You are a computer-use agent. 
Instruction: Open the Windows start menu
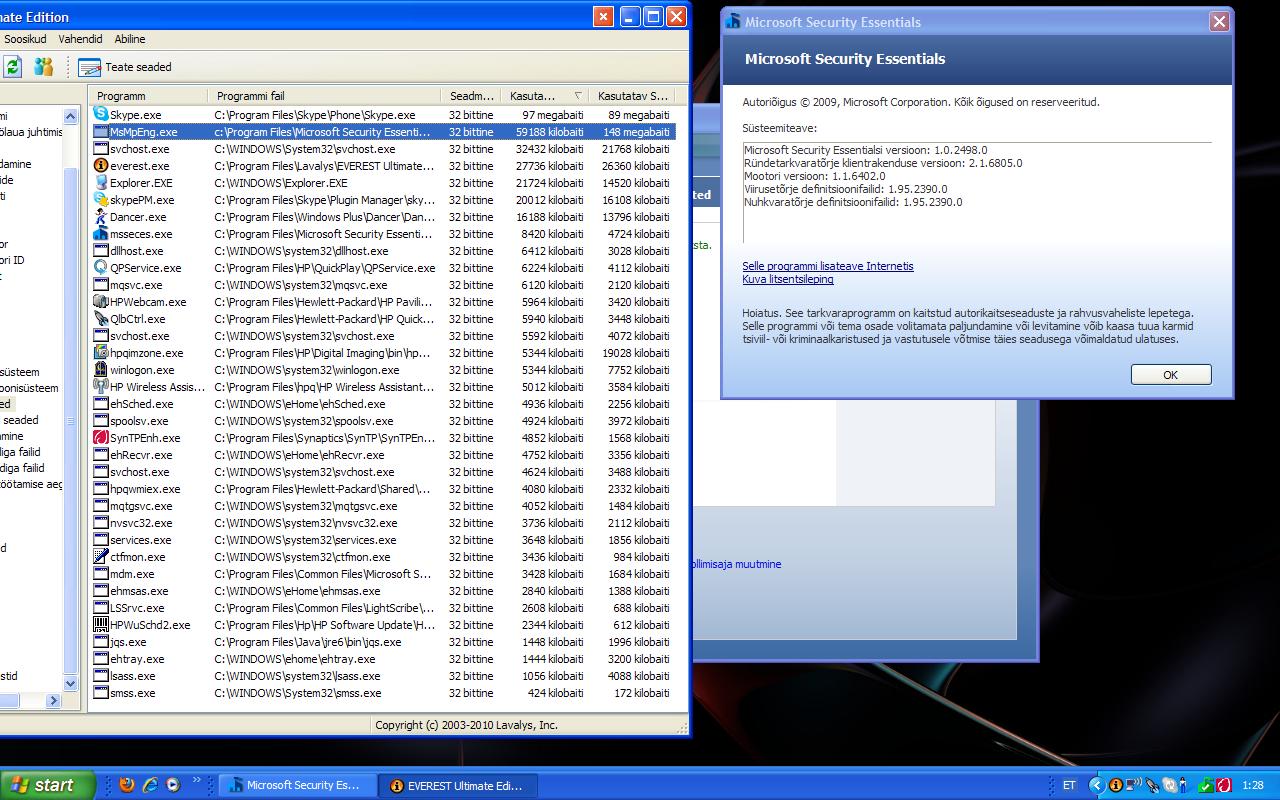[x=47, y=785]
